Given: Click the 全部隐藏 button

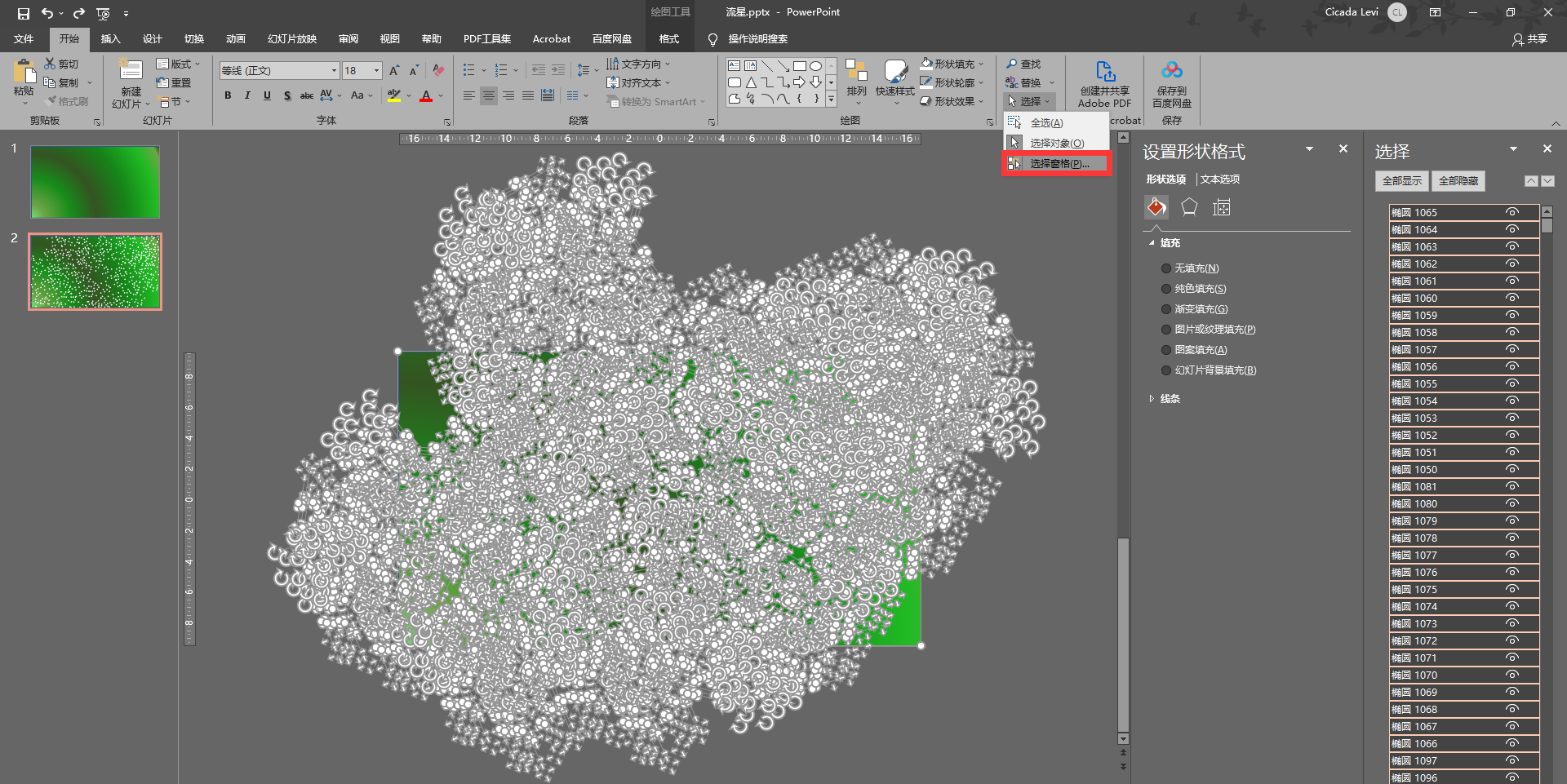Looking at the screenshot, I should coord(1458,181).
